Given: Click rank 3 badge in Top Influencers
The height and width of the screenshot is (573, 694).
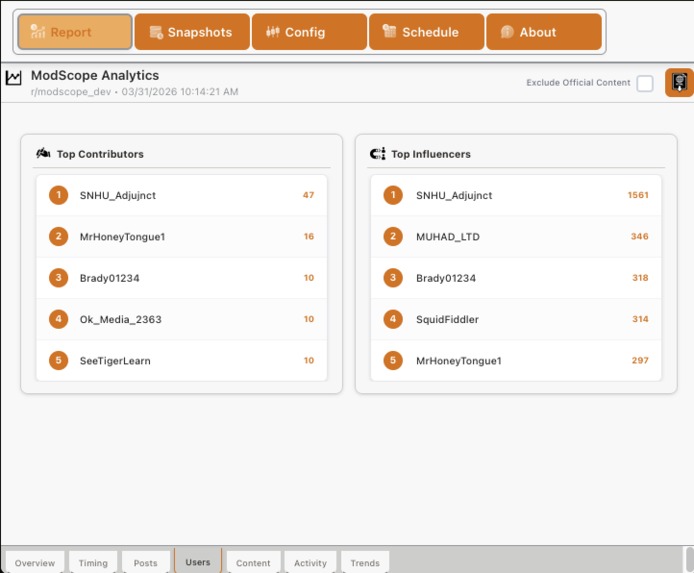Looking at the screenshot, I should tap(393, 278).
